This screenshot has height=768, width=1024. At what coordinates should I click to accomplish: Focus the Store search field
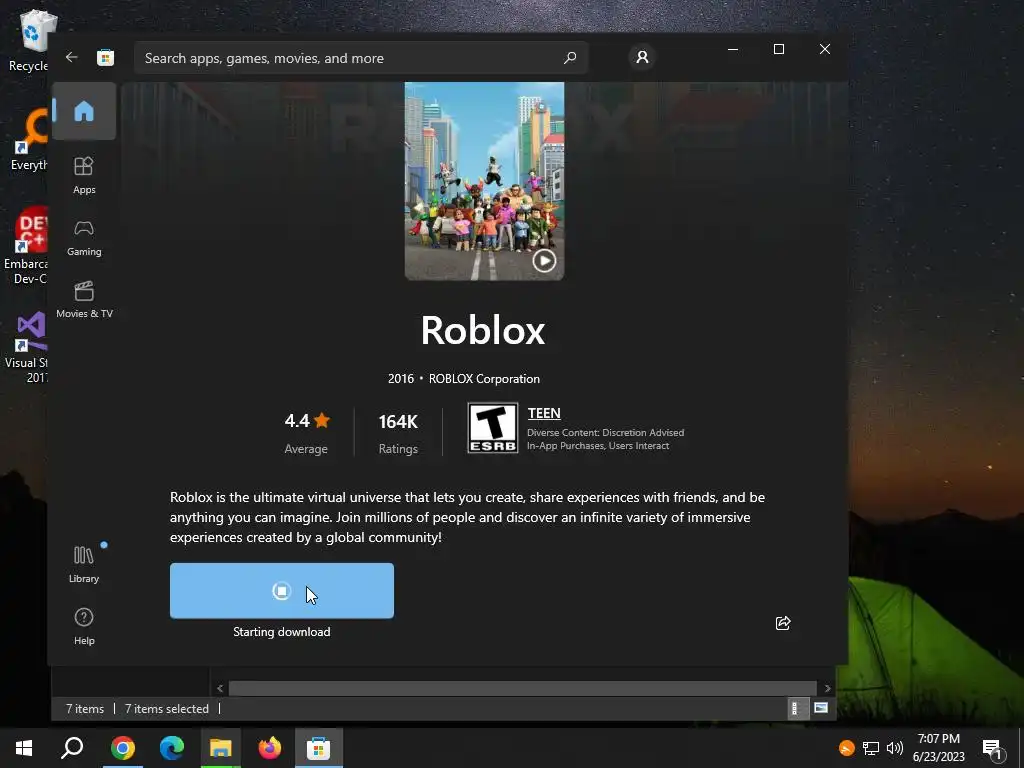click(360, 58)
